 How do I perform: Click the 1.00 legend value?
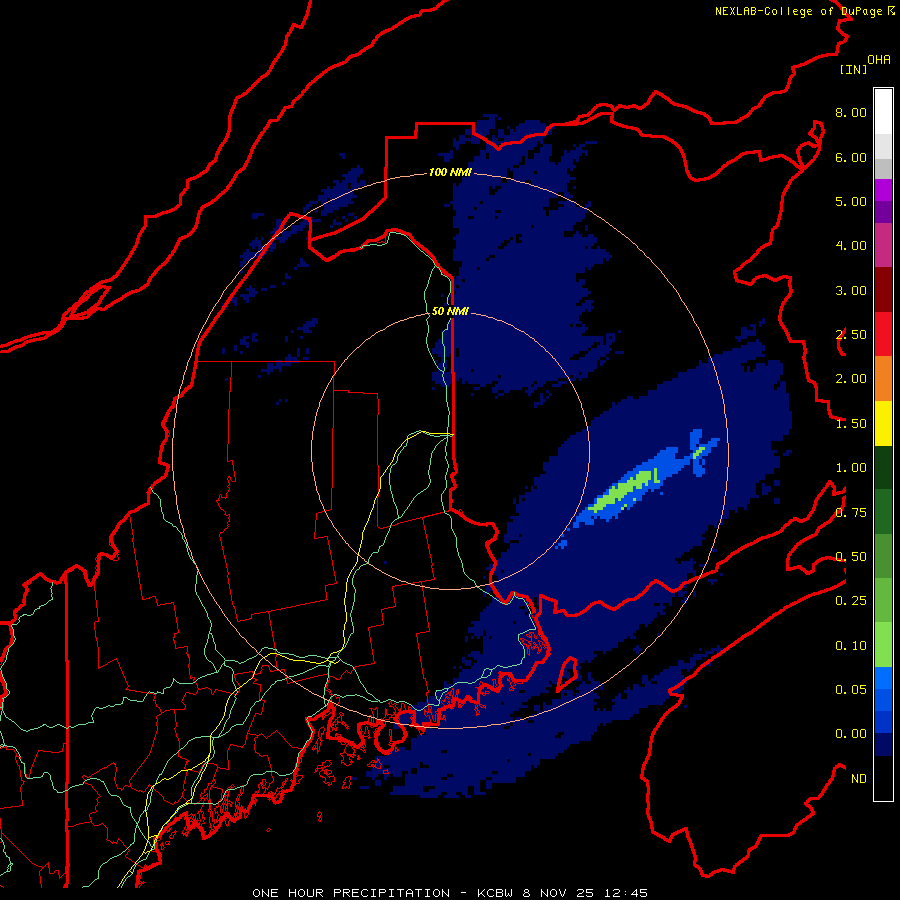click(x=851, y=468)
